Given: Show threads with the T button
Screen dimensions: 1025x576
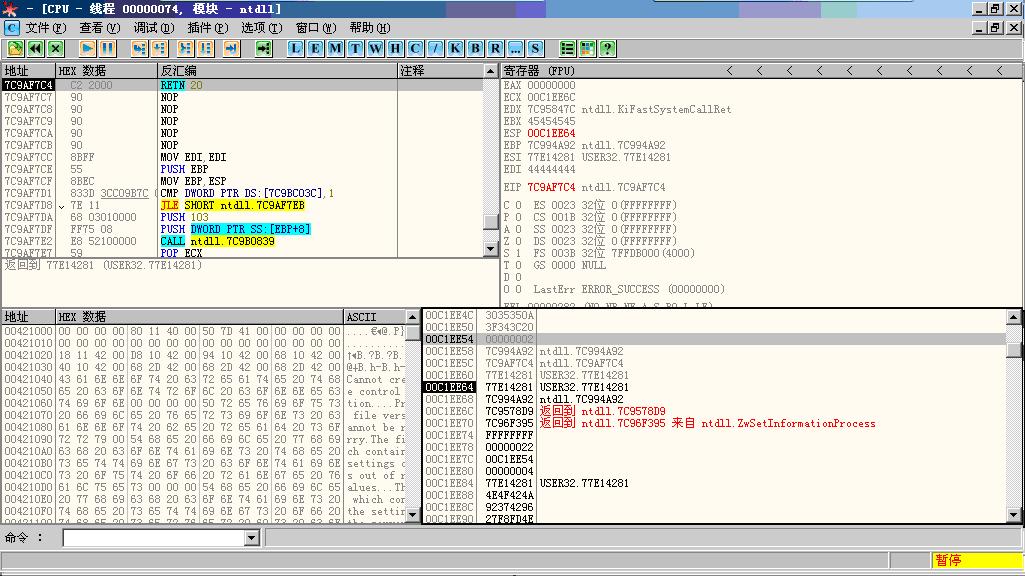Looking at the screenshot, I should click(x=355, y=48).
